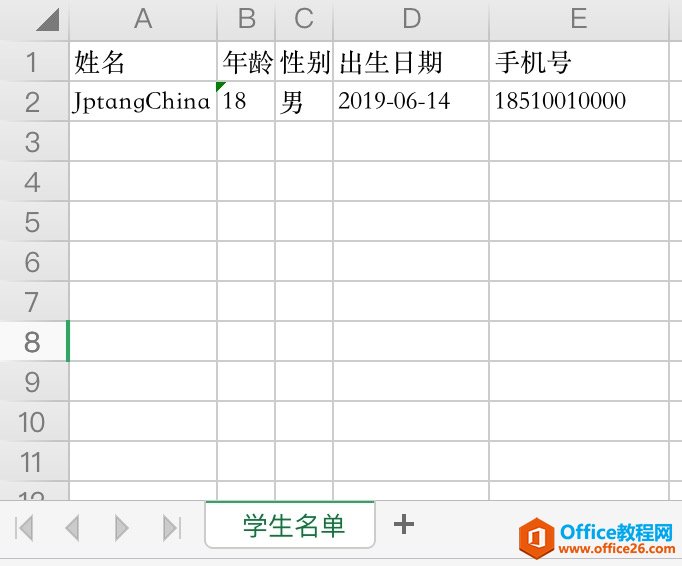The height and width of the screenshot is (566, 682).
Task: Click empty cell C10
Action: [x=304, y=422]
